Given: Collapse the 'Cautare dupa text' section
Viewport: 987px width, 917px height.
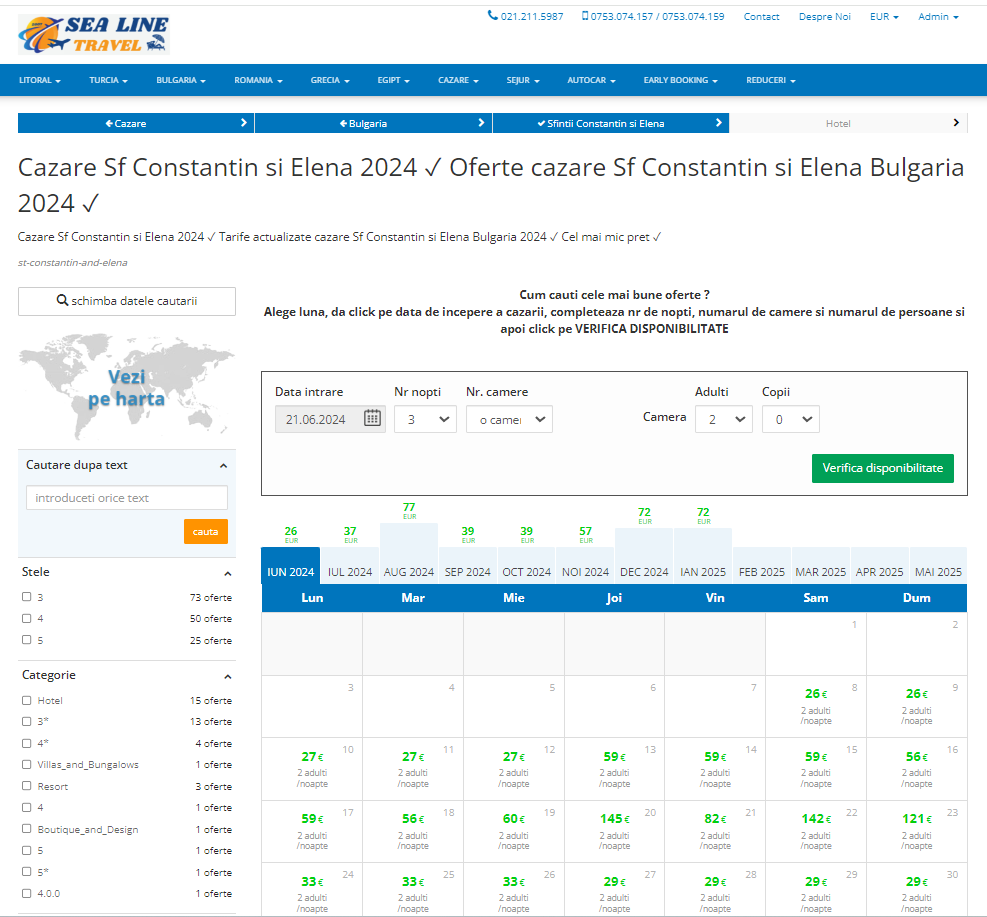Looking at the screenshot, I should tap(223, 466).
